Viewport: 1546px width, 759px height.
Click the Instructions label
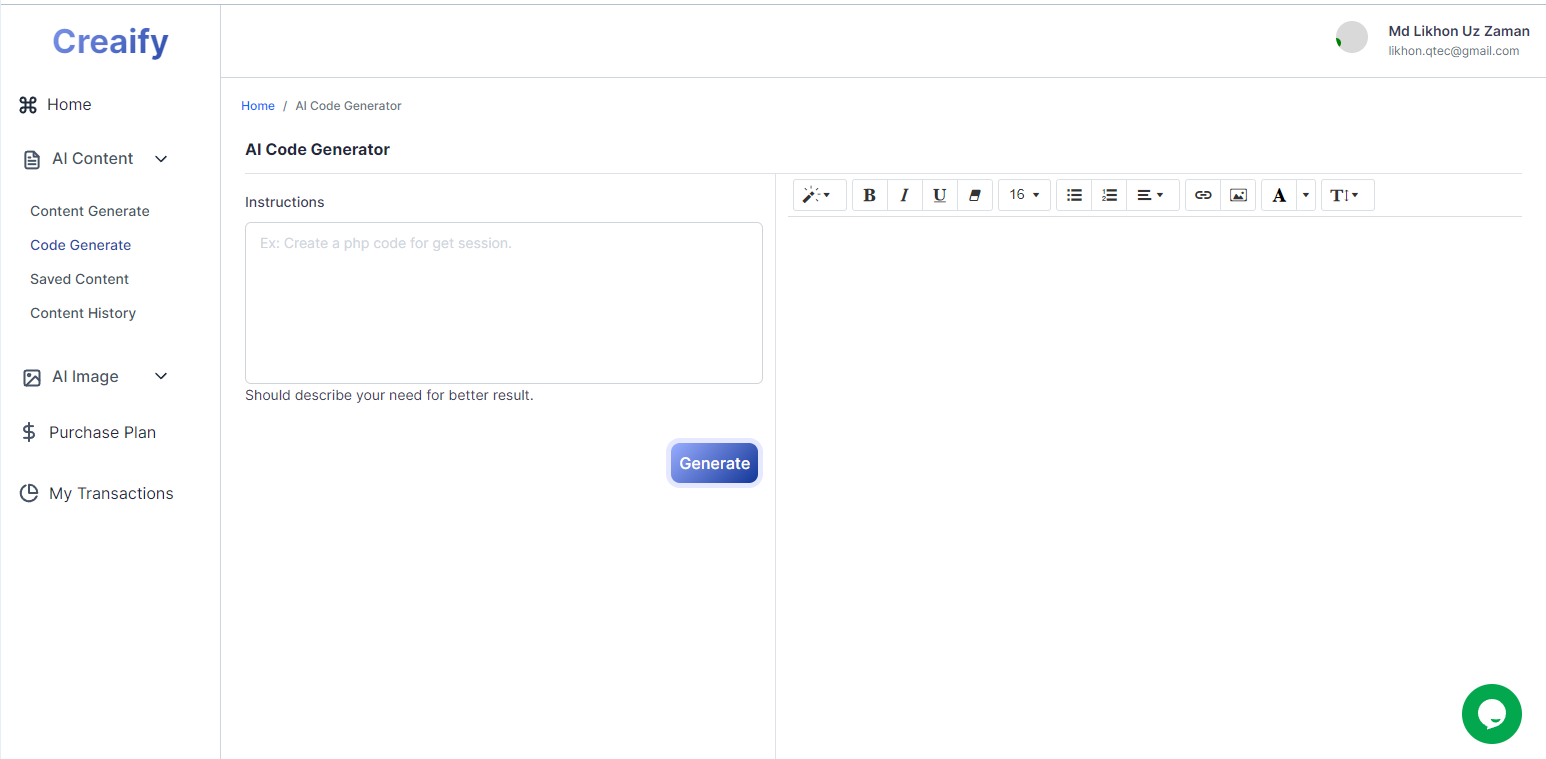(285, 202)
